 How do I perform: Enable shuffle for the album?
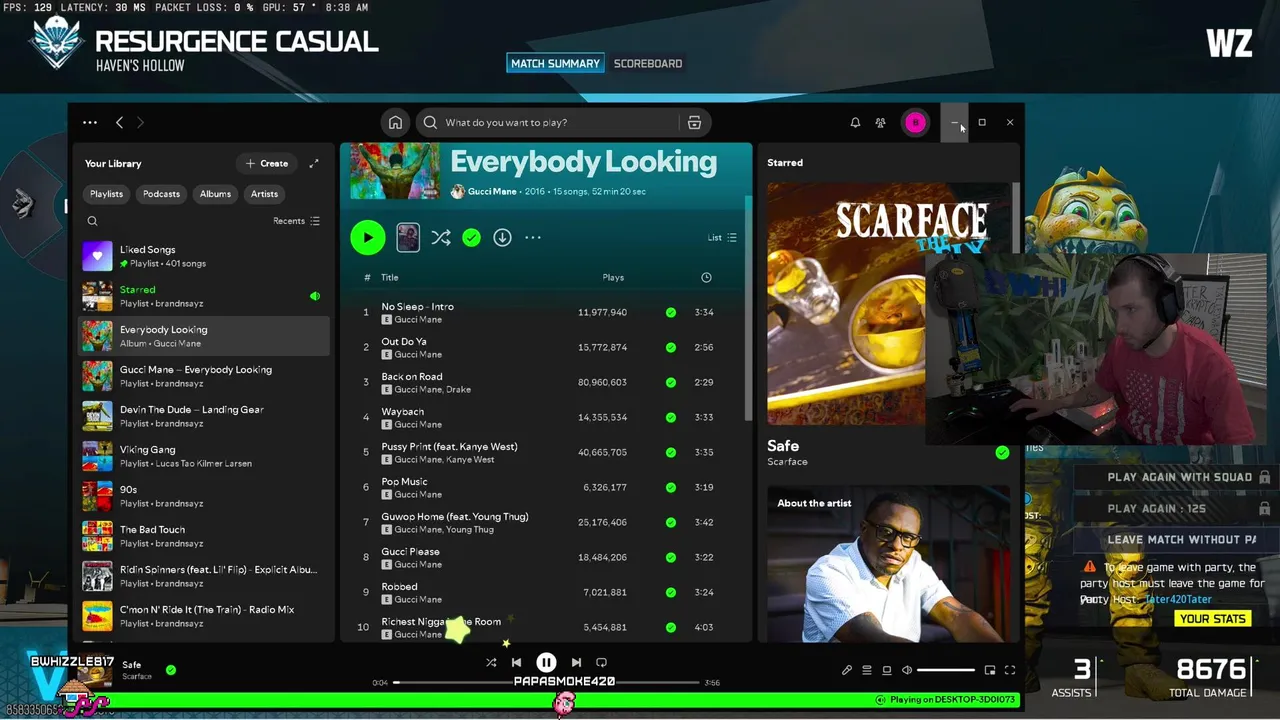(x=441, y=237)
